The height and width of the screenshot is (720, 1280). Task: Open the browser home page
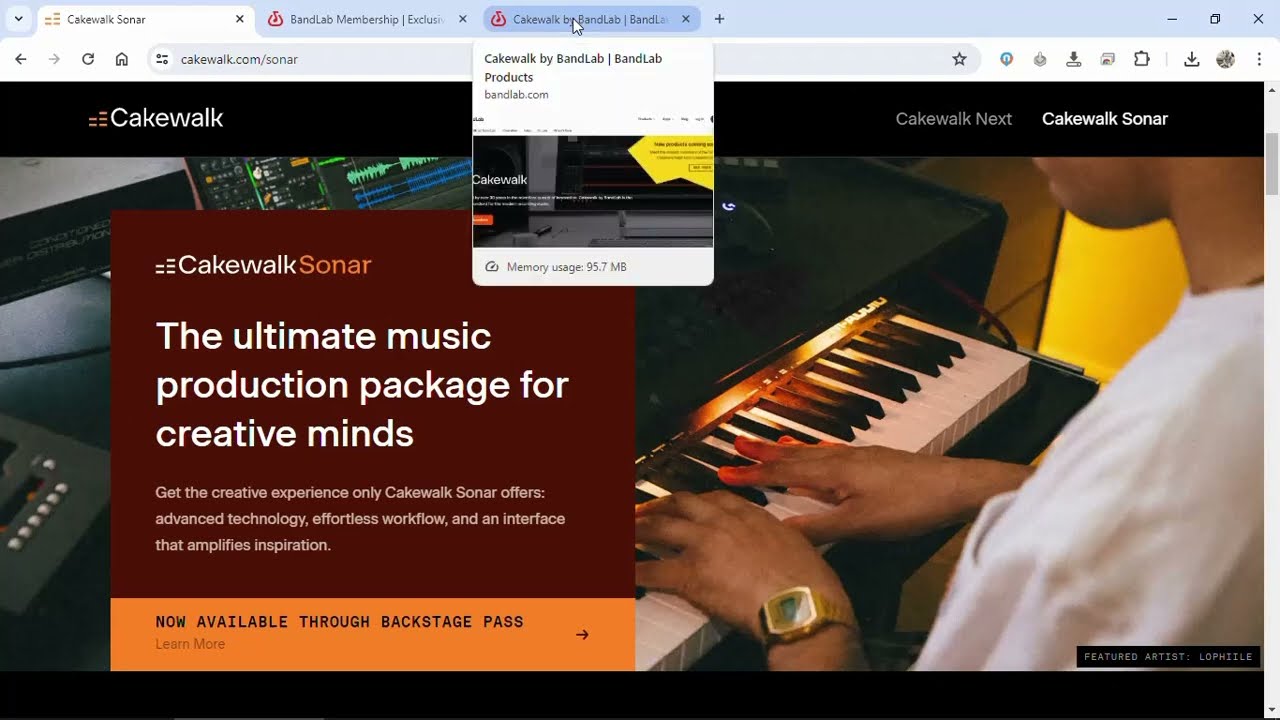pyautogui.click(x=122, y=59)
